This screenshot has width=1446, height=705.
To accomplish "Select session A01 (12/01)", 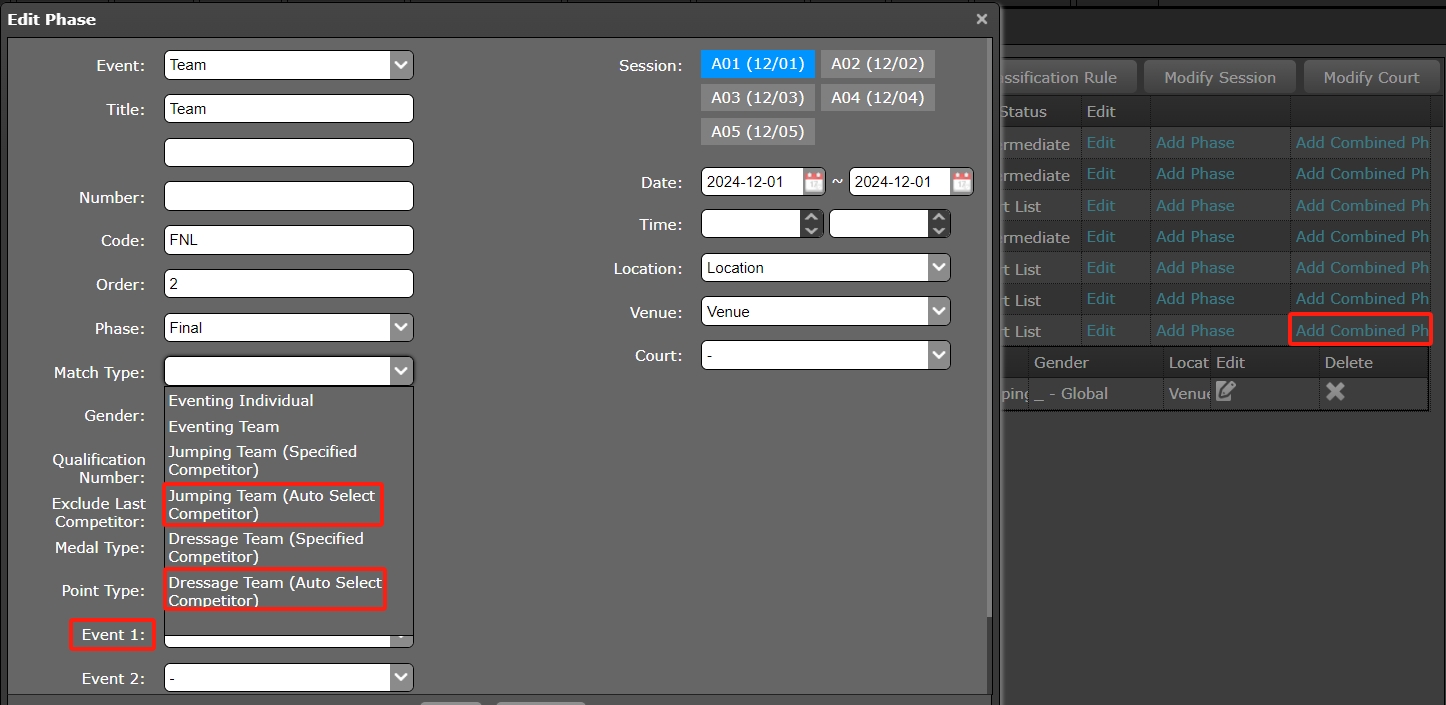I will point(758,64).
